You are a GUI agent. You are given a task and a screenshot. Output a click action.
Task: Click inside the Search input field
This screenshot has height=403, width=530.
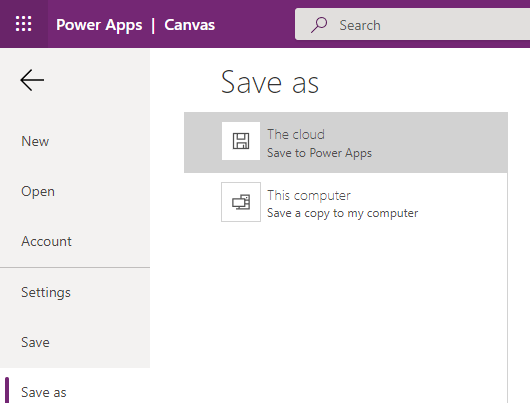[412, 25]
